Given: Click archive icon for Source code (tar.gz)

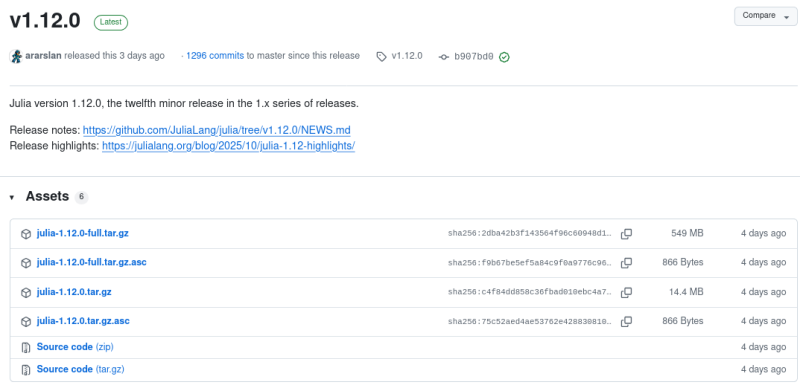Looking at the screenshot, I should [x=26, y=370].
